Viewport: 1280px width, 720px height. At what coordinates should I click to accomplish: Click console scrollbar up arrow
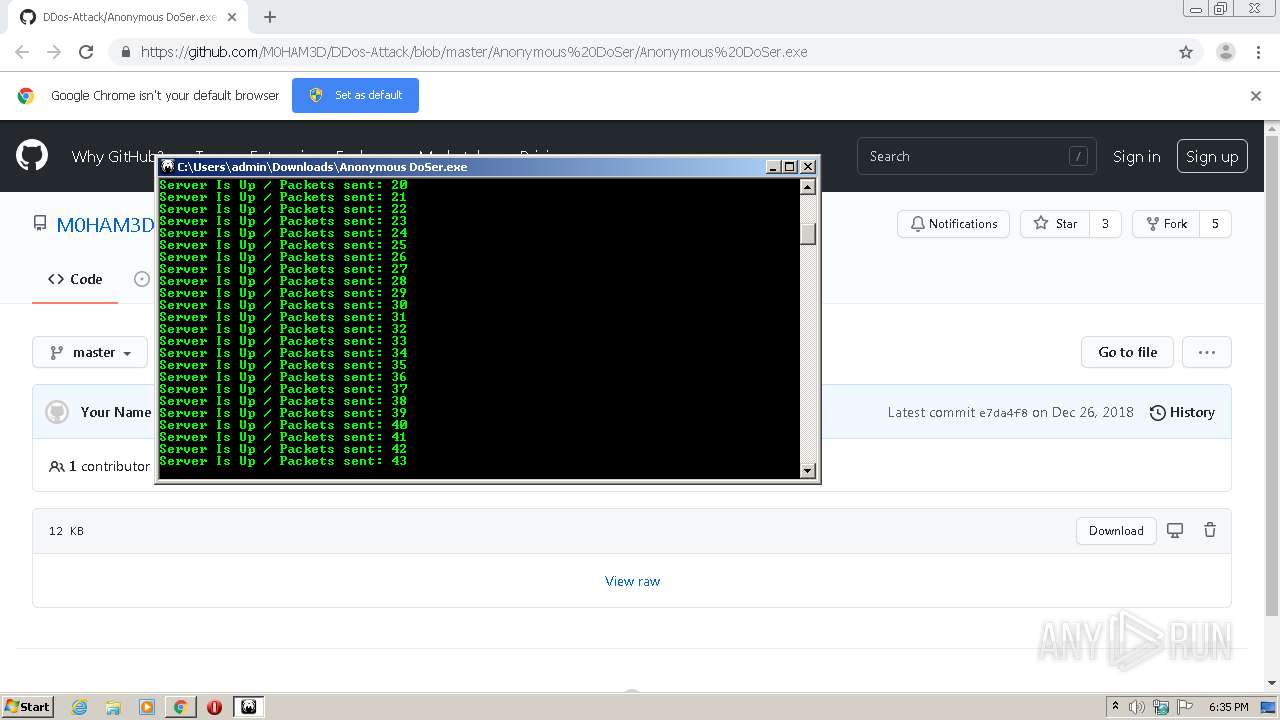click(808, 187)
